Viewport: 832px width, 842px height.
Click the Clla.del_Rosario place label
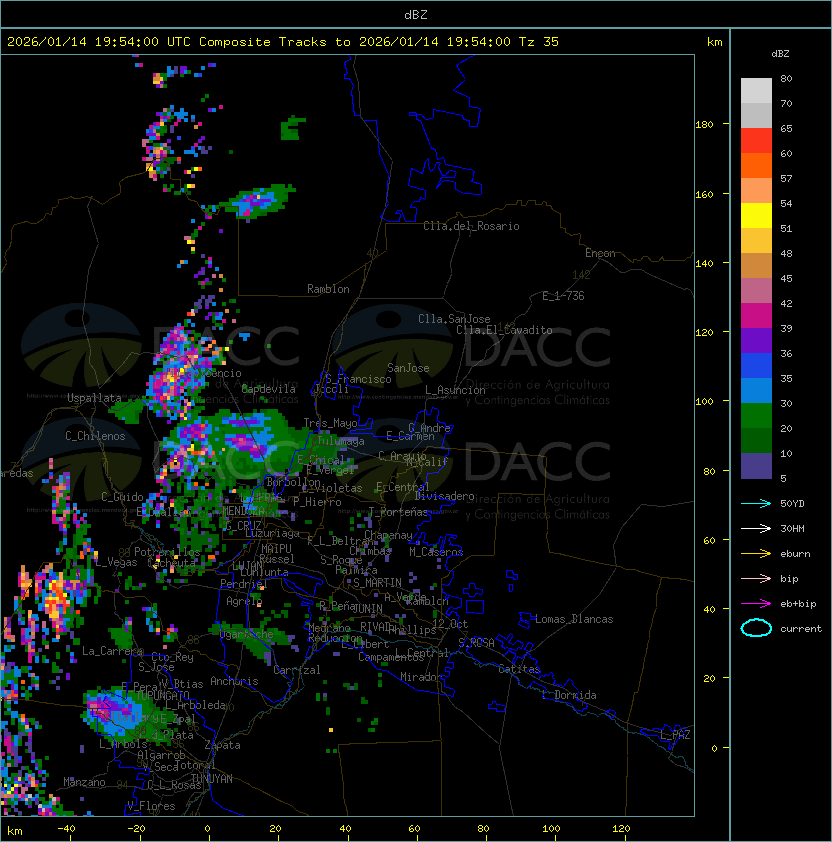tap(471, 226)
